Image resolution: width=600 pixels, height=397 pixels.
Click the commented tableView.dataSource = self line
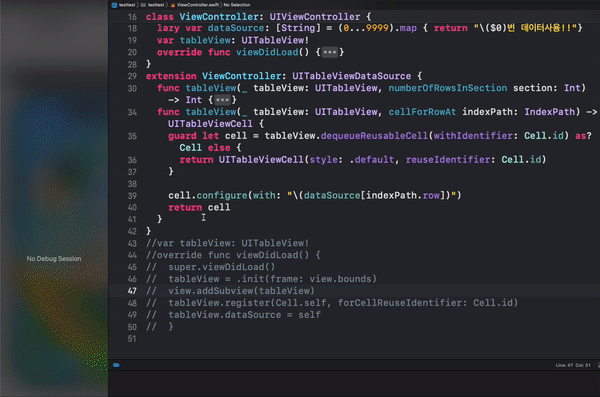(x=233, y=315)
